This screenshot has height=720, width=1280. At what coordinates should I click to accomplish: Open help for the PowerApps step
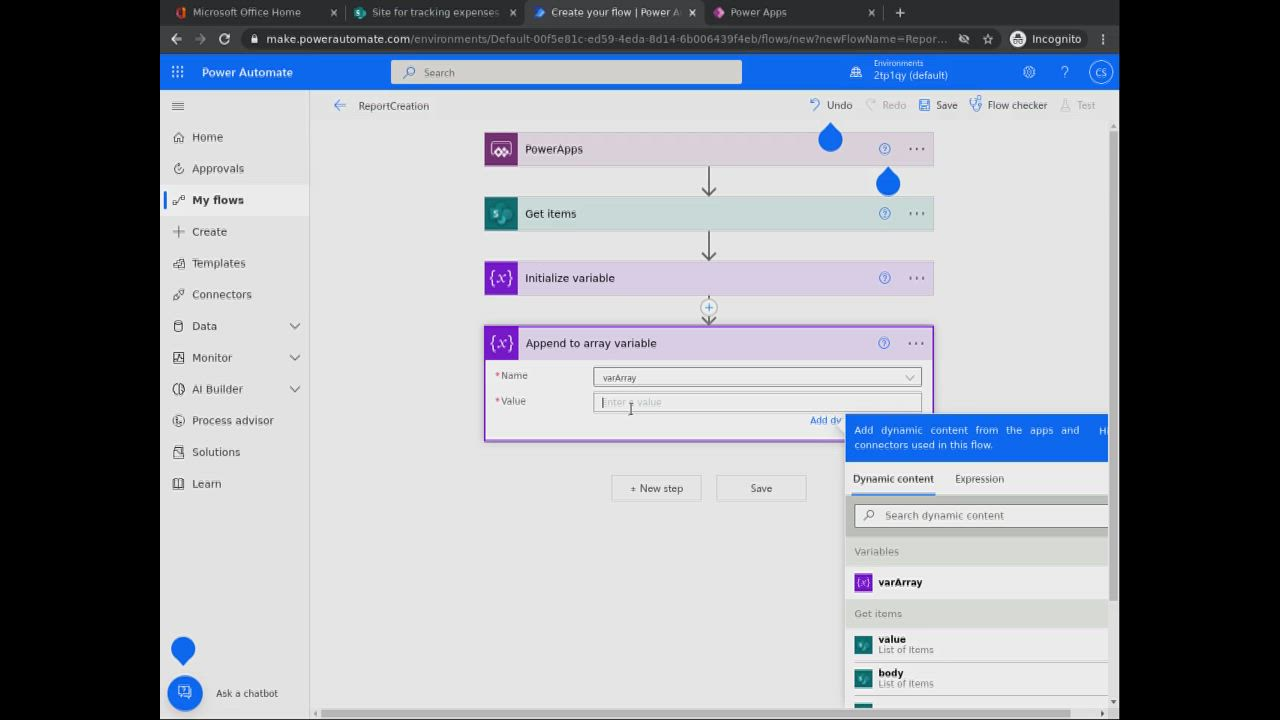pos(884,149)
